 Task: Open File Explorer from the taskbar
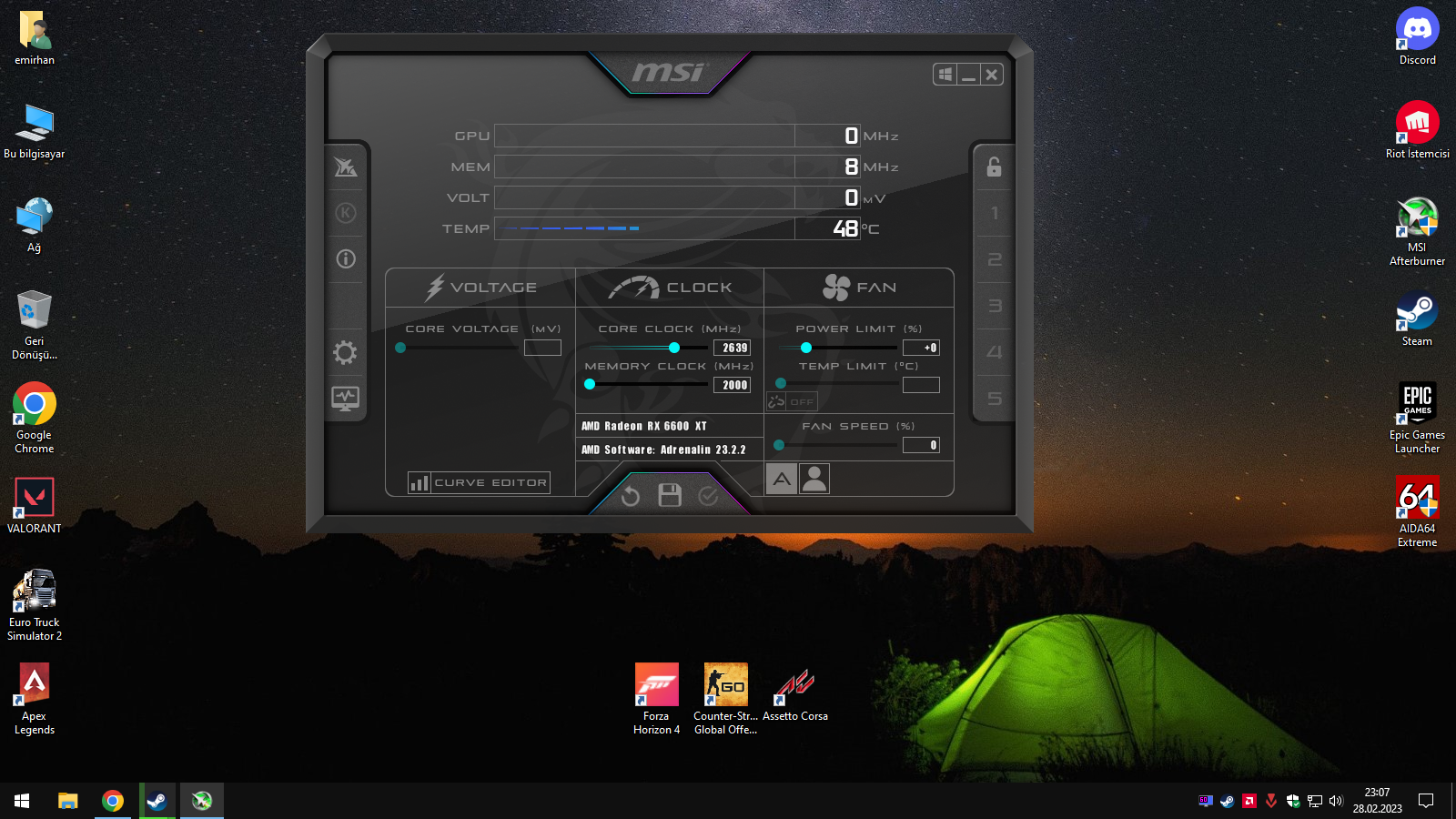point(67,801)
